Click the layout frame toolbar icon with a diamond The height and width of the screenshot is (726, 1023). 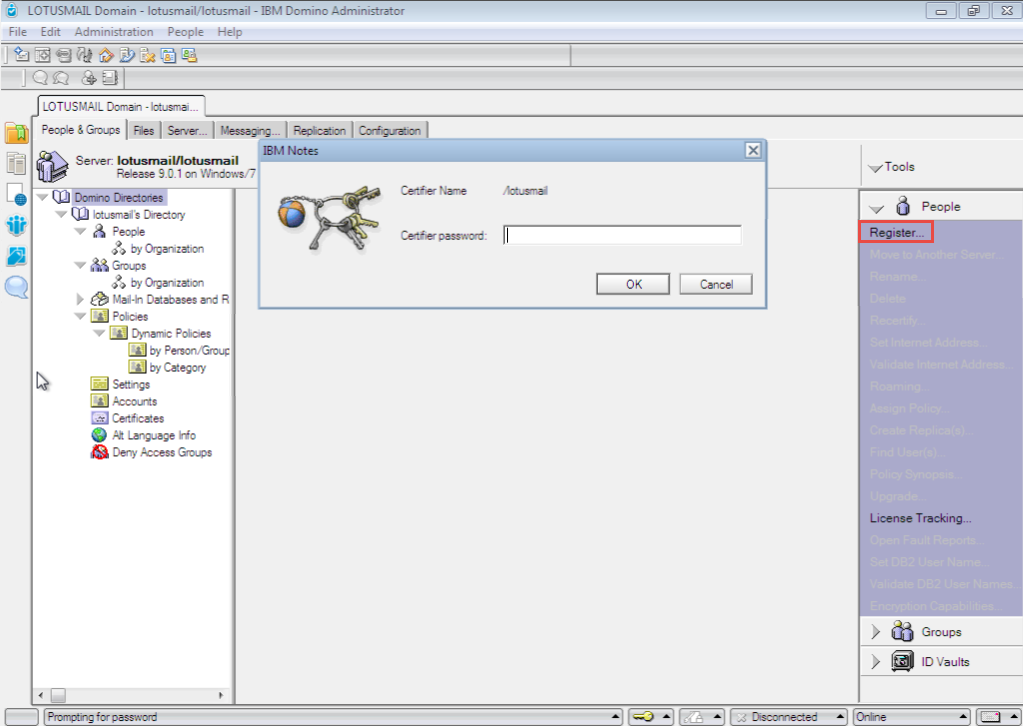(x=42, y=55)
